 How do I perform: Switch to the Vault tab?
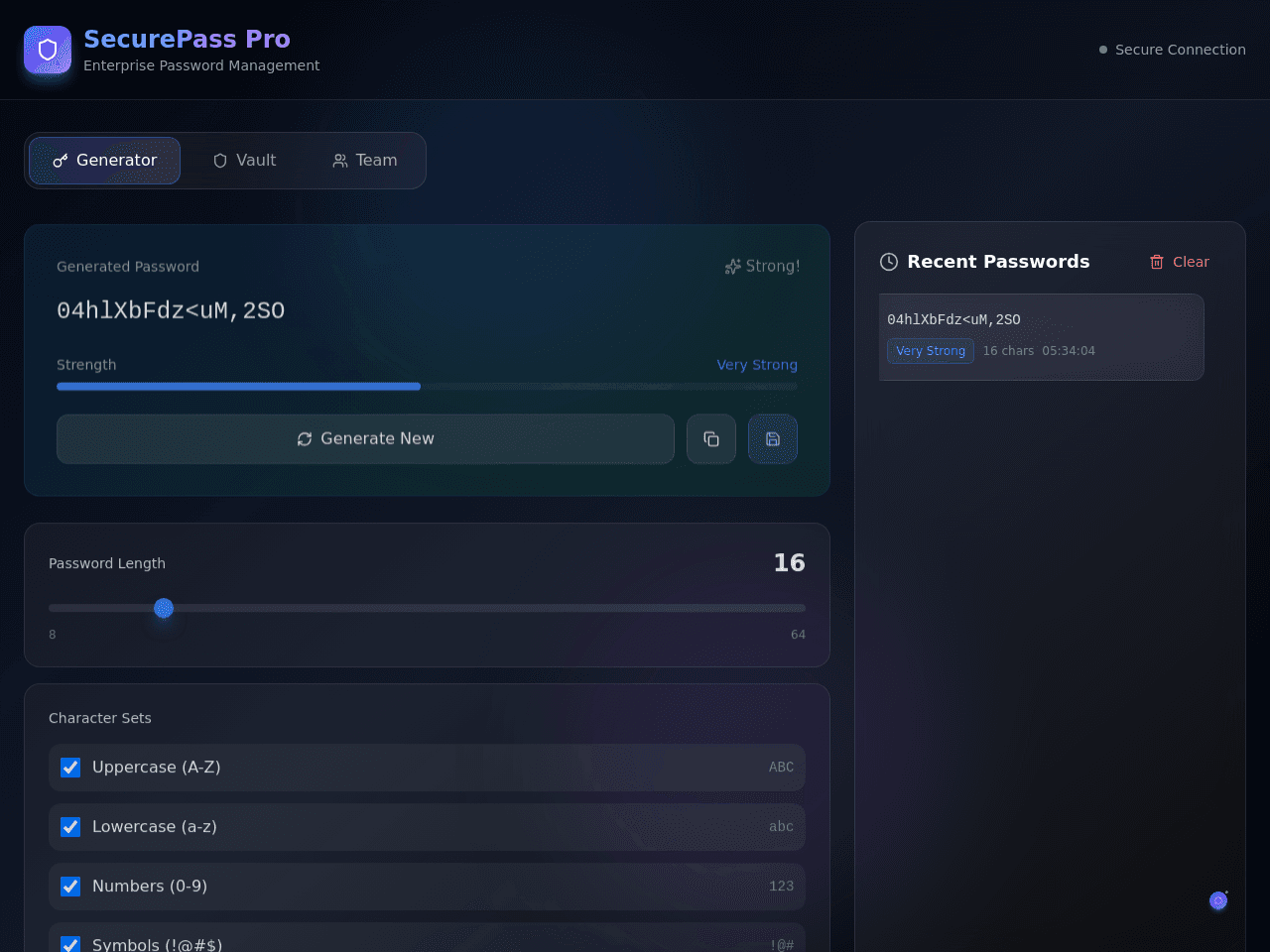pos(244,161)
